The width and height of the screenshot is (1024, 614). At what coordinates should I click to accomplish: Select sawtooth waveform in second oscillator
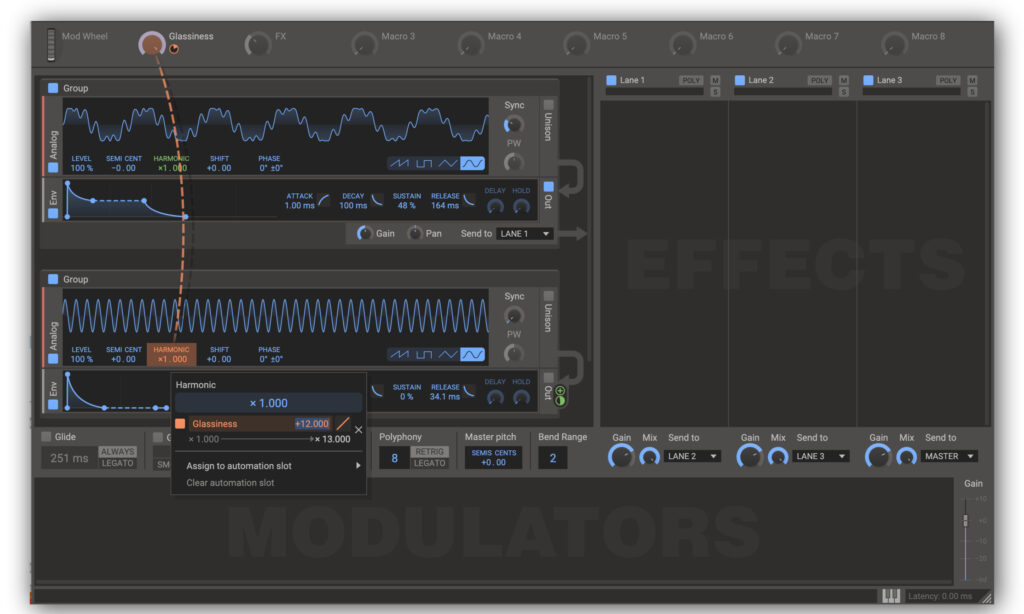coord(399,355)
